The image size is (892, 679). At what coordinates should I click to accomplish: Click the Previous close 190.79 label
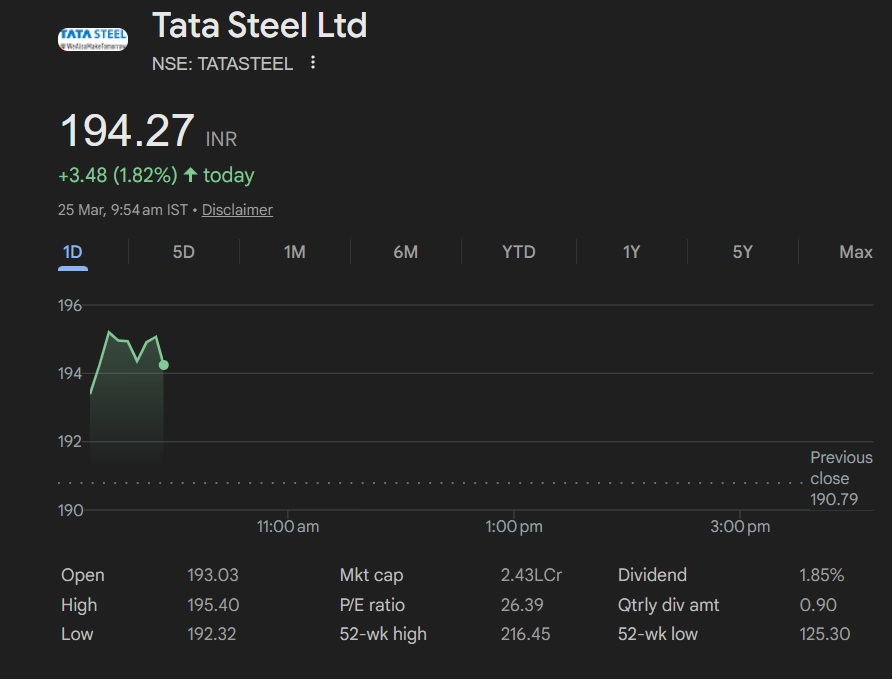click(840, 478)
